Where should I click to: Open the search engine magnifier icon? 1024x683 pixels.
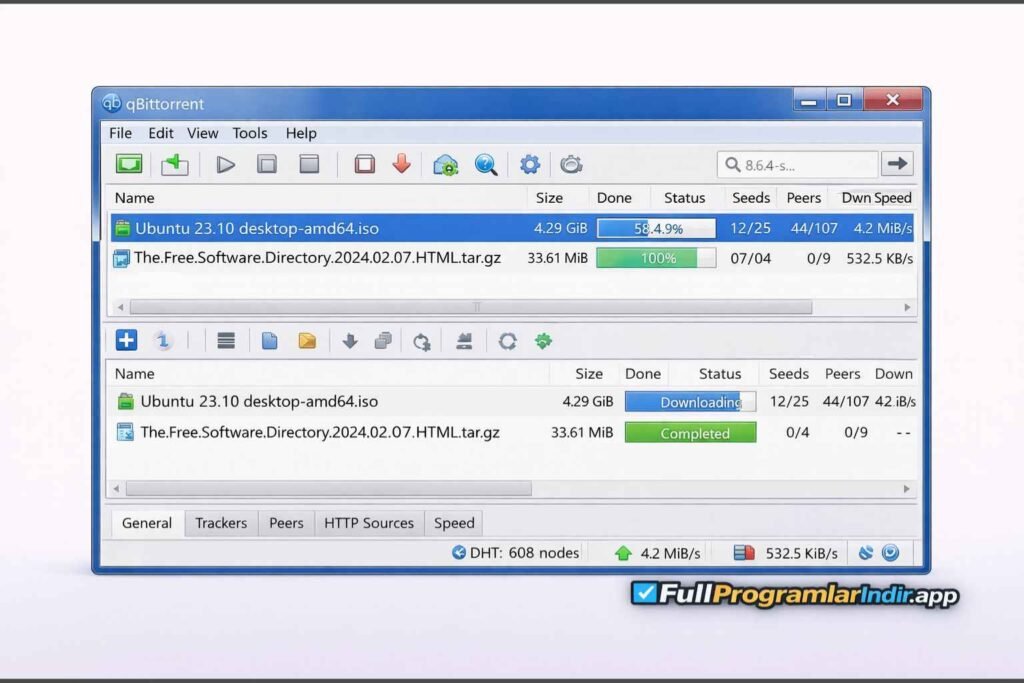(487, 164)
